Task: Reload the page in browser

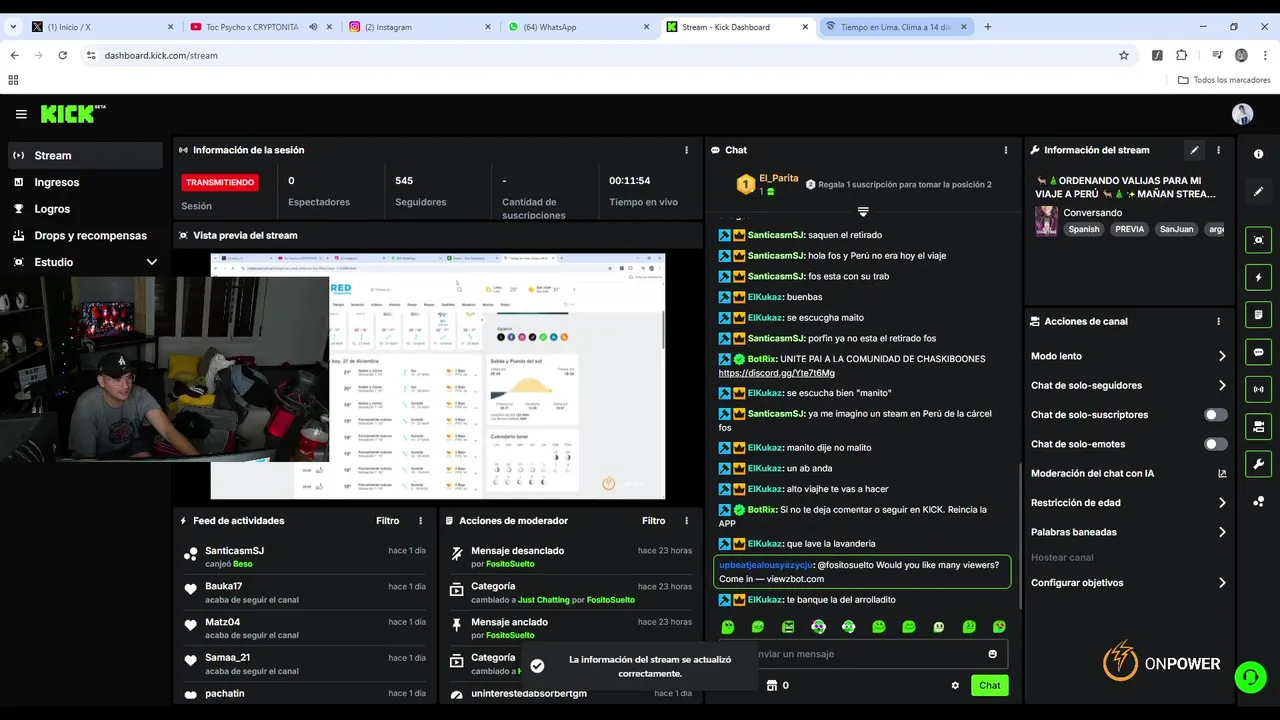Action: click(62, 55)
